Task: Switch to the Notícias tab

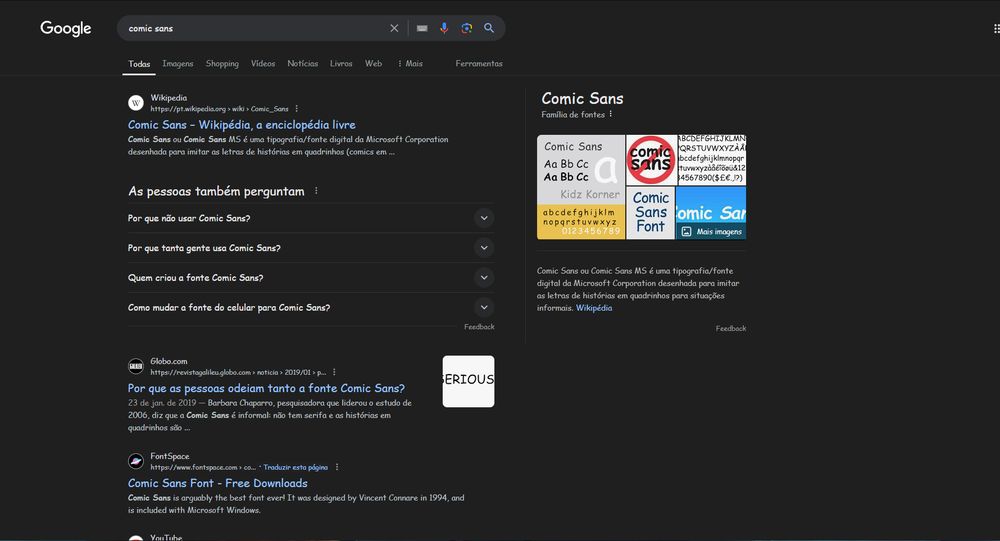Action: [302, 63]
